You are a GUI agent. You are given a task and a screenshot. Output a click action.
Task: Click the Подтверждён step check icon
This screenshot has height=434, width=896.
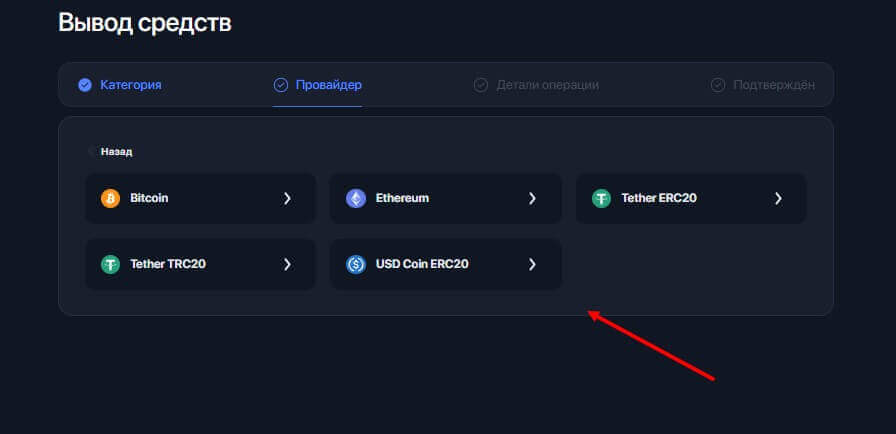click(x=717, y=85)
